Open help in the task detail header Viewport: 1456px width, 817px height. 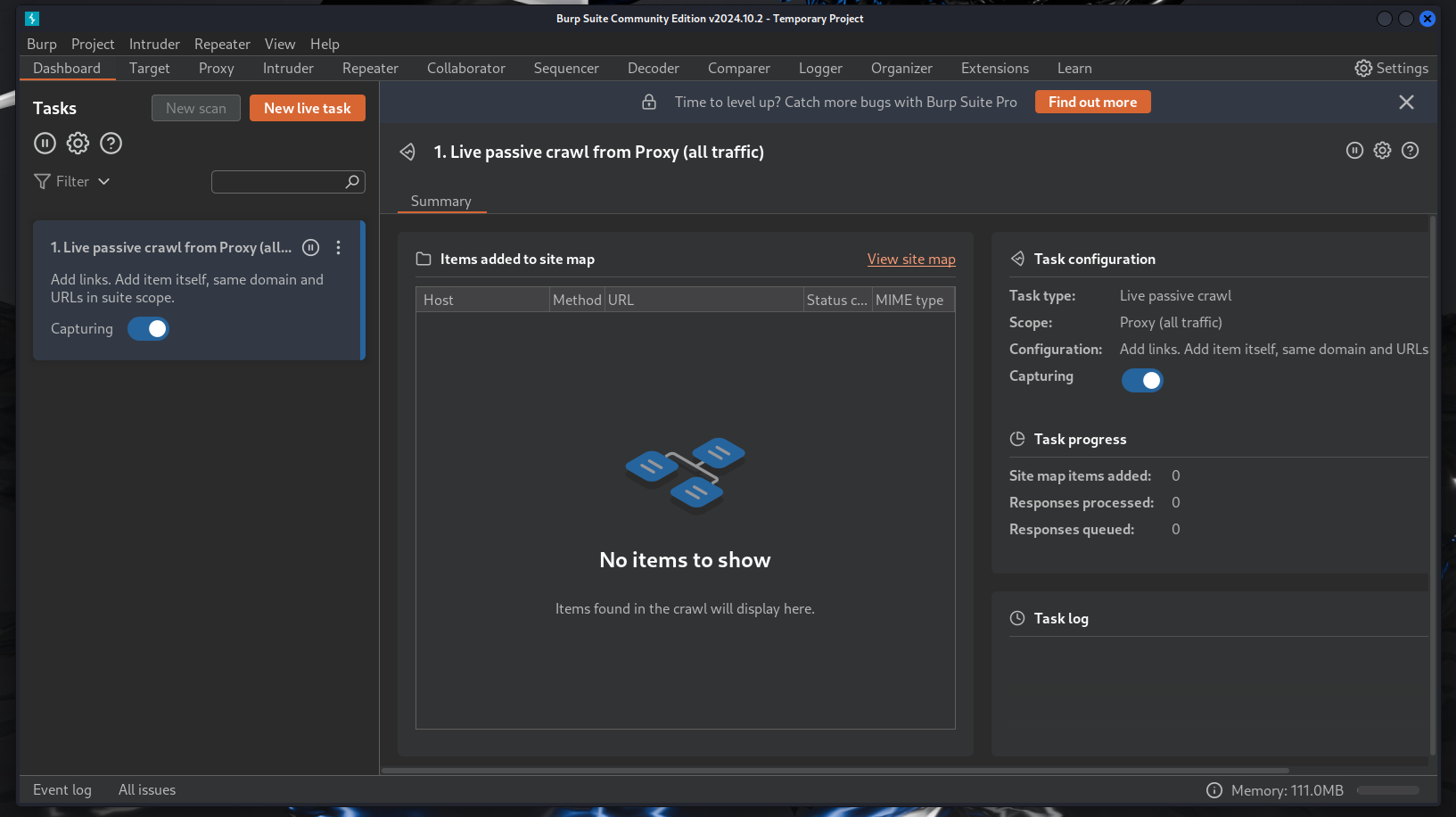click(x=1410, y=151)
